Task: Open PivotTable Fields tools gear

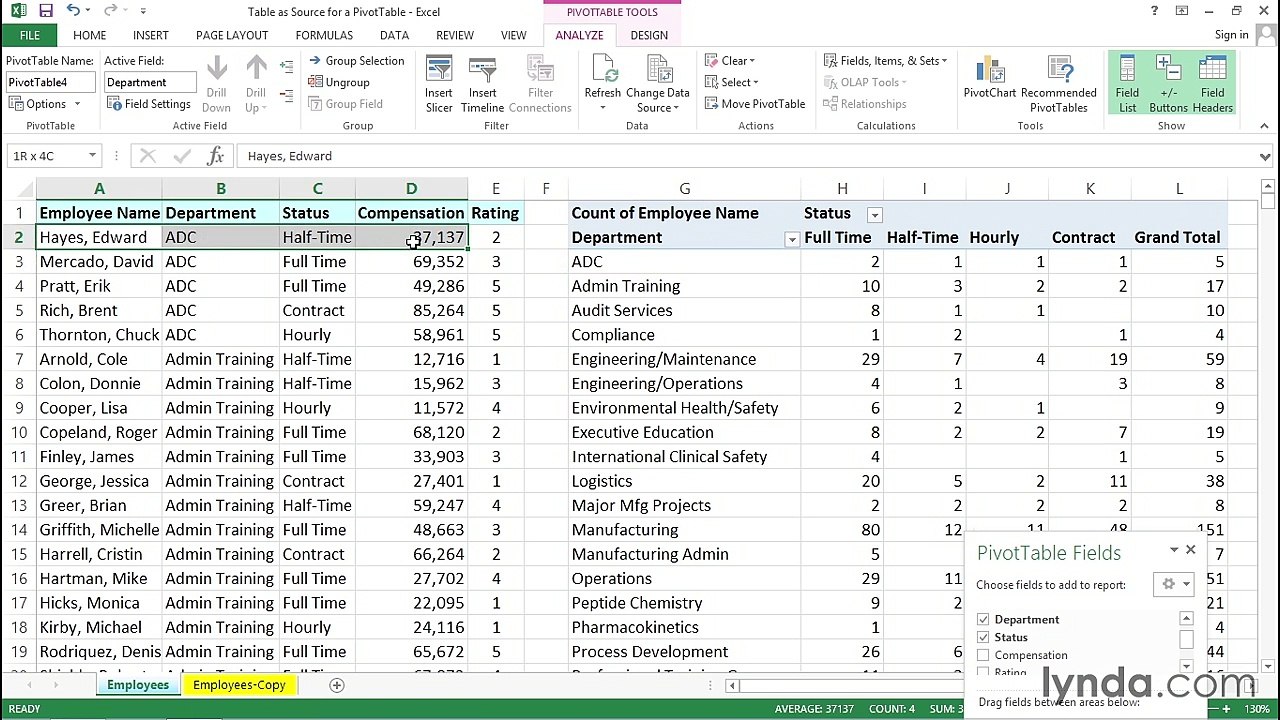Action: pos(1173,584)
